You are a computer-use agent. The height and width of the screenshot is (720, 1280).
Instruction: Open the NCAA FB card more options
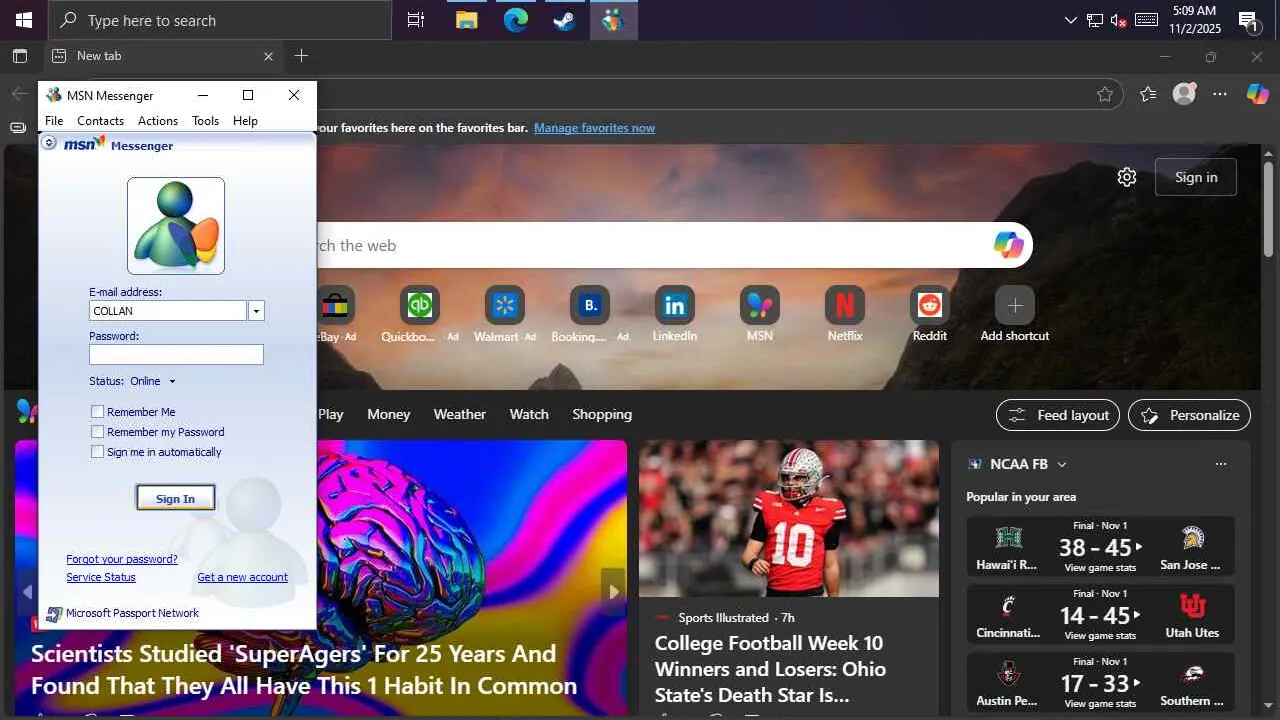tap(1220, 464)
